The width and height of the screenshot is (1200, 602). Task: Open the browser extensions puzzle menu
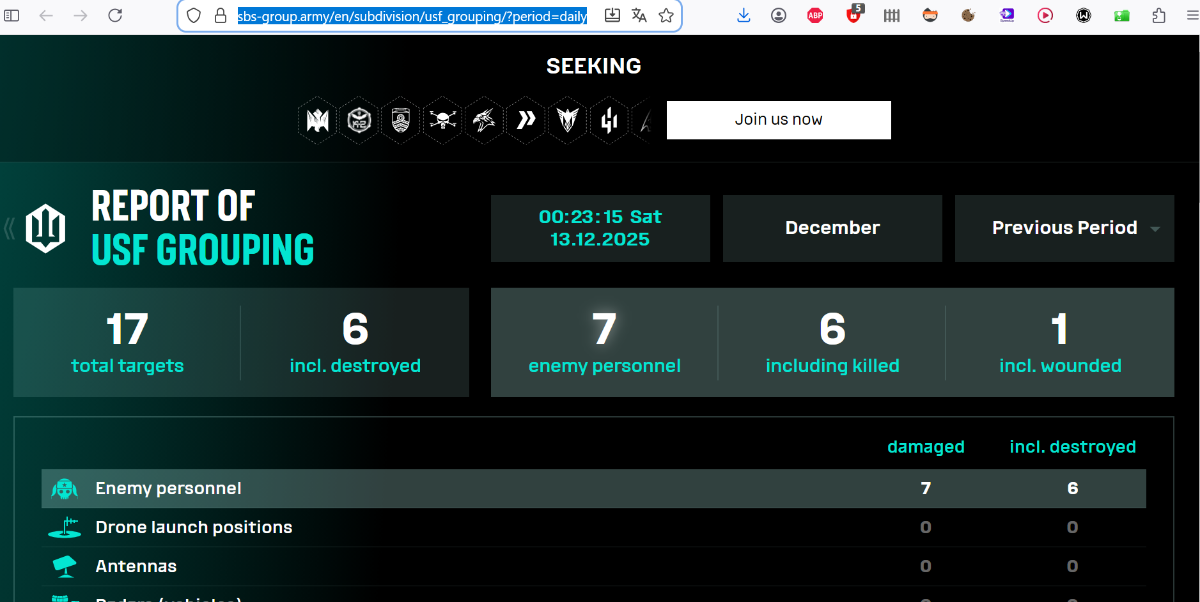1159,15
